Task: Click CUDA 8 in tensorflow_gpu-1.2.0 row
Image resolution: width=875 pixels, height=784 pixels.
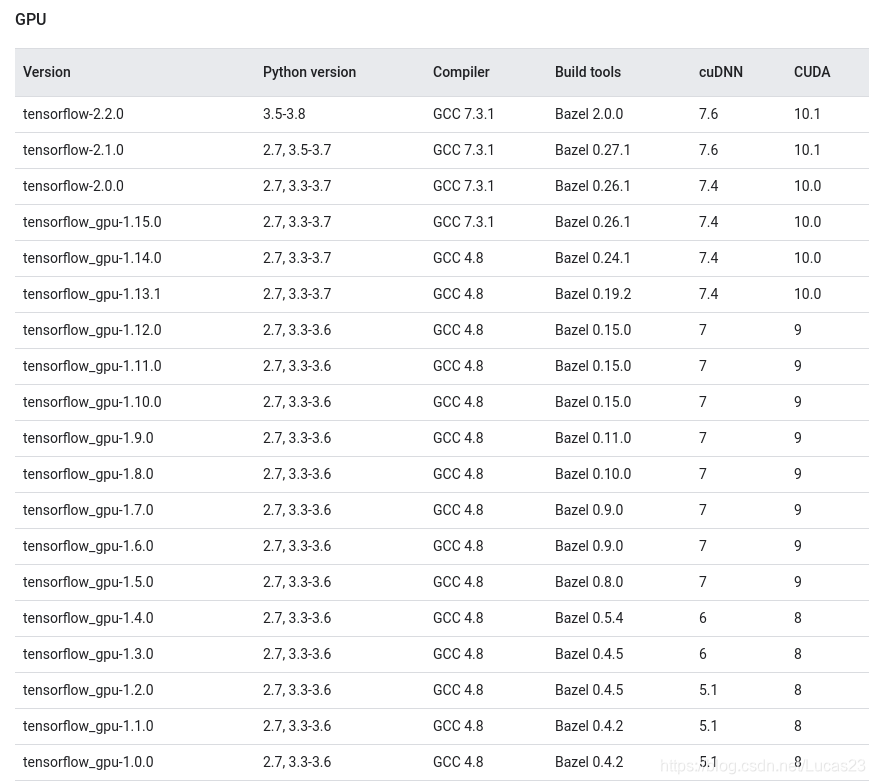Action: tap(798, 690)
